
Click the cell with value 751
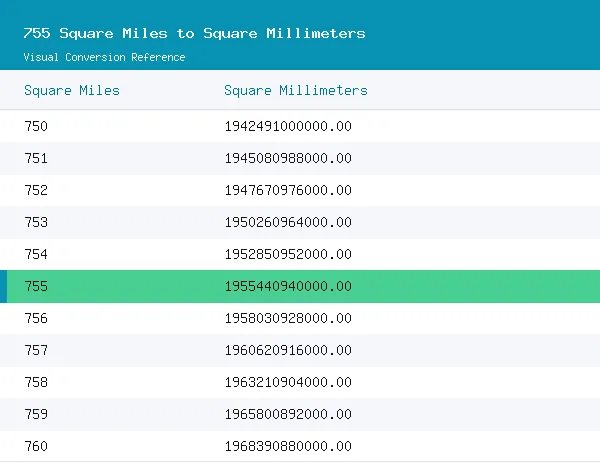click(36, 158)
